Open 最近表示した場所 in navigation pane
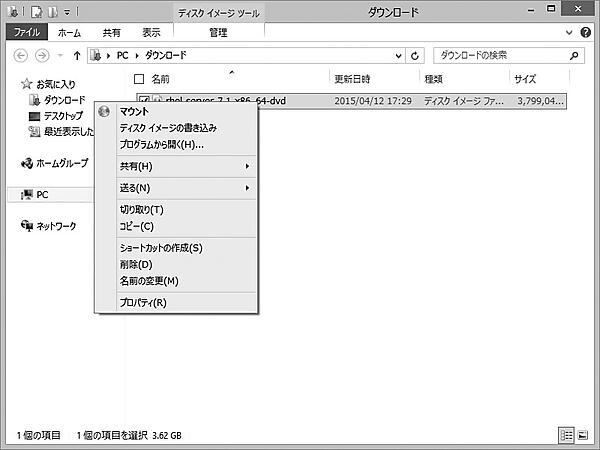Image resolution: width=600 pixels, height=450 pixels. click(68, 132)
